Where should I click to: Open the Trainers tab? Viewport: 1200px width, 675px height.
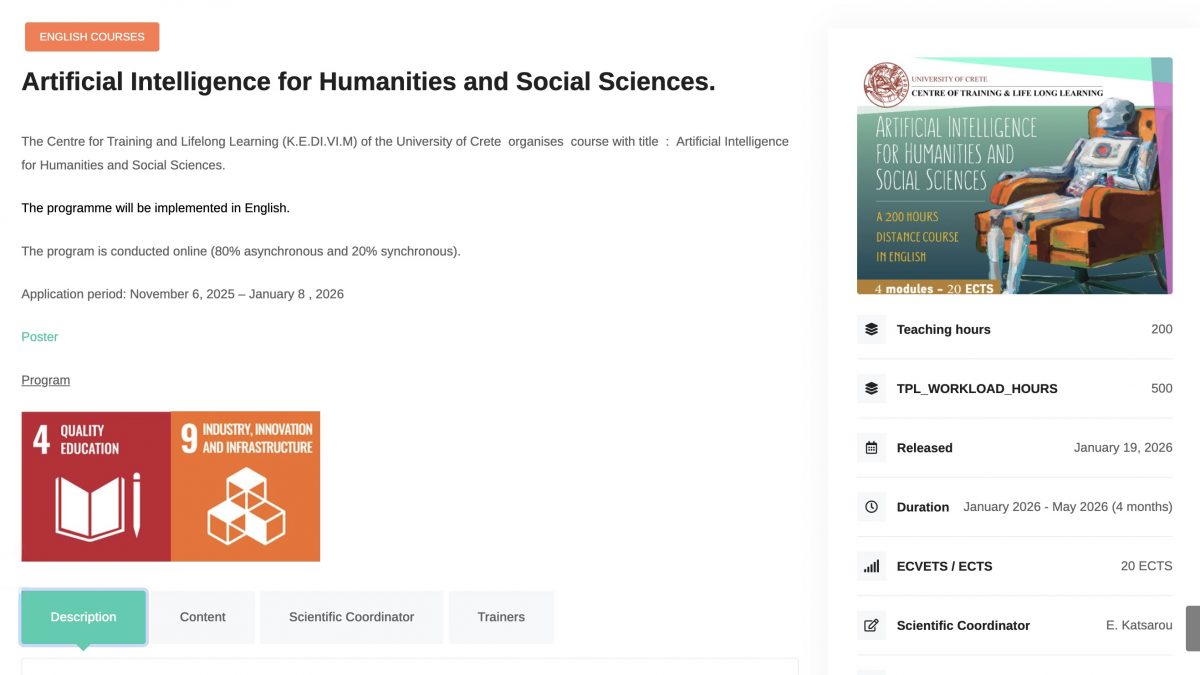(501, 617)
